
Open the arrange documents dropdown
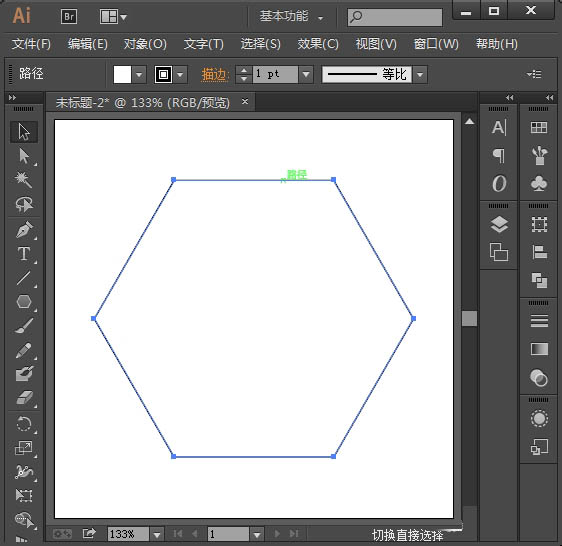click(113, 16)
